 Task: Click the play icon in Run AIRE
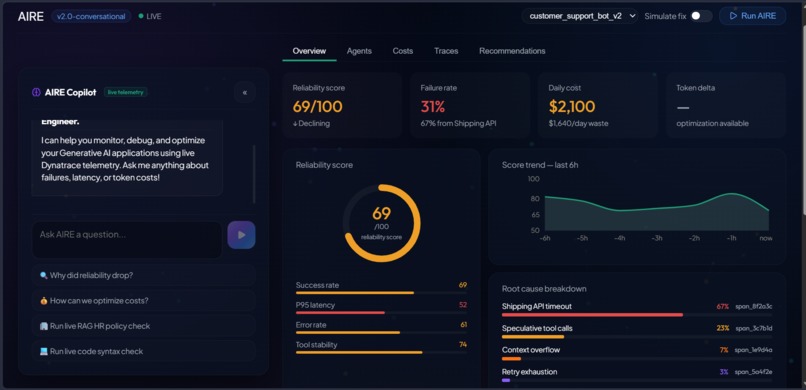tap(734, 16)
